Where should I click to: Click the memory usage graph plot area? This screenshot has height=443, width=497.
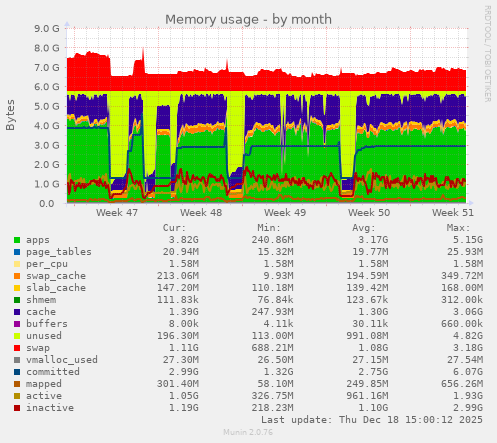pos(267,115)
